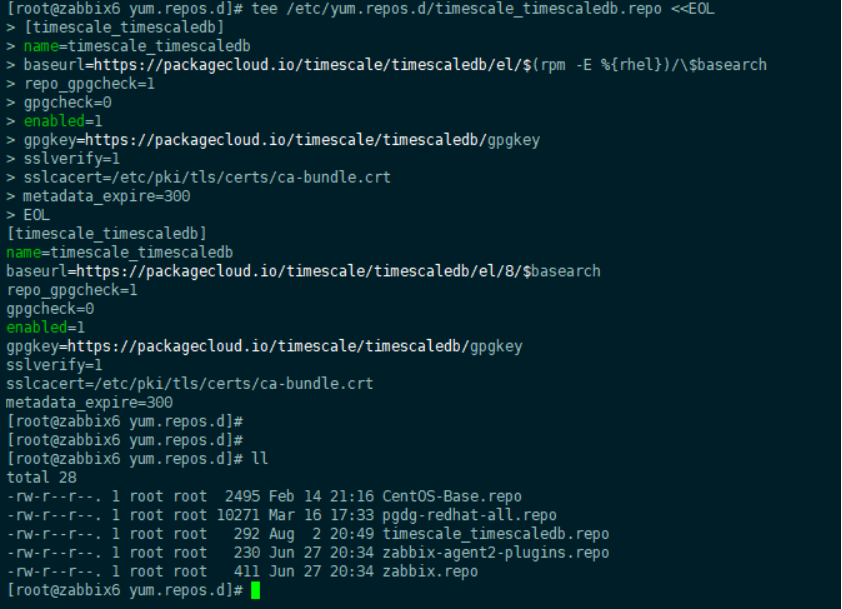The width and height of the screenshot is (842, 609).
Task: Click the CentOS-Base.repo file name
Action: click(x=452, y=496)
